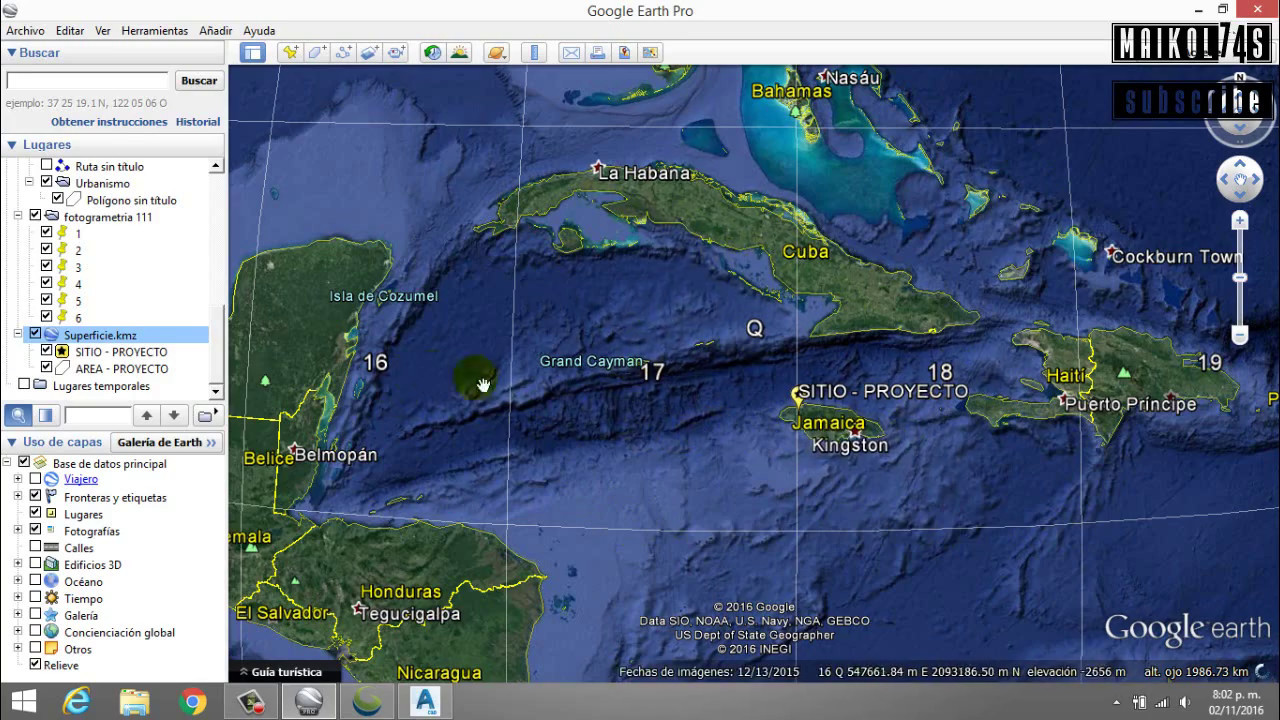Screen dimensions: 1280x720
Task: Open the add folder button in Lugares
Action: 206,415
